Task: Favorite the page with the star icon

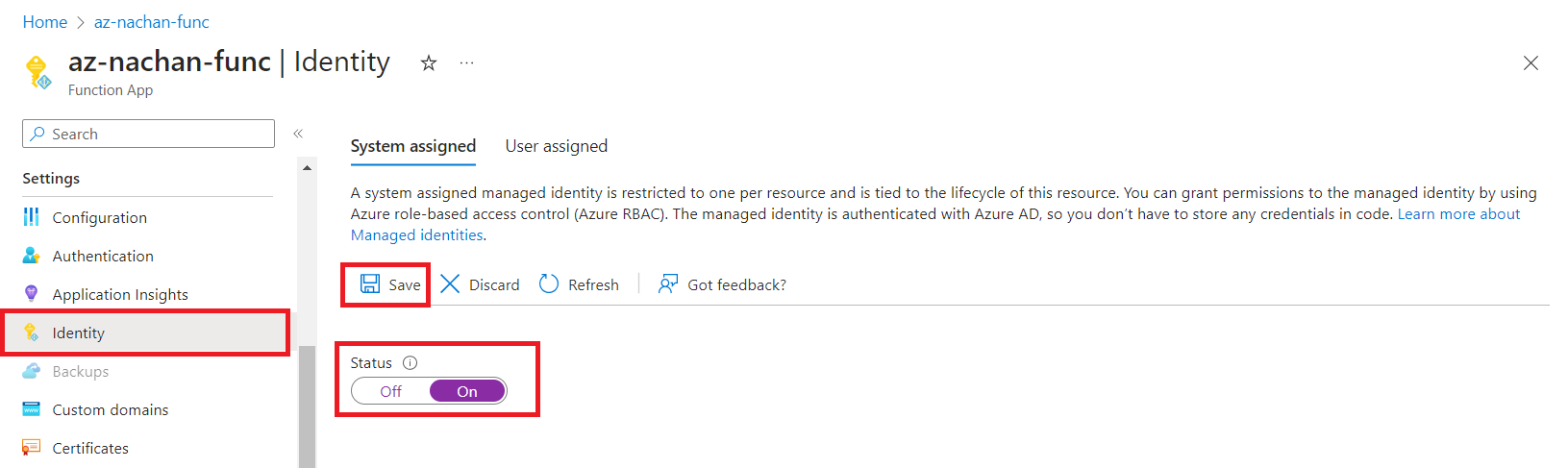Action: [429, 63]
